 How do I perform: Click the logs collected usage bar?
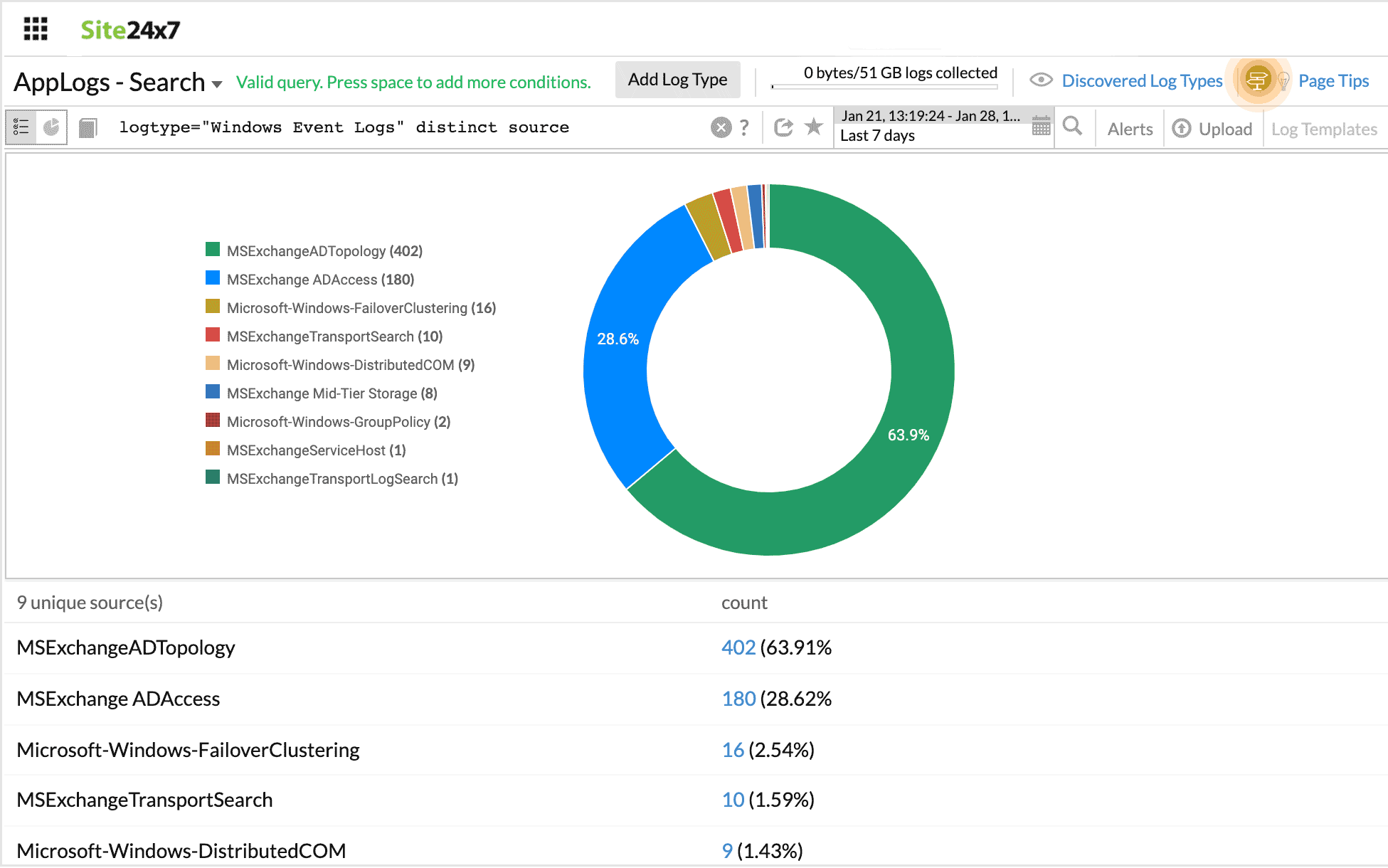click(884, 86)
